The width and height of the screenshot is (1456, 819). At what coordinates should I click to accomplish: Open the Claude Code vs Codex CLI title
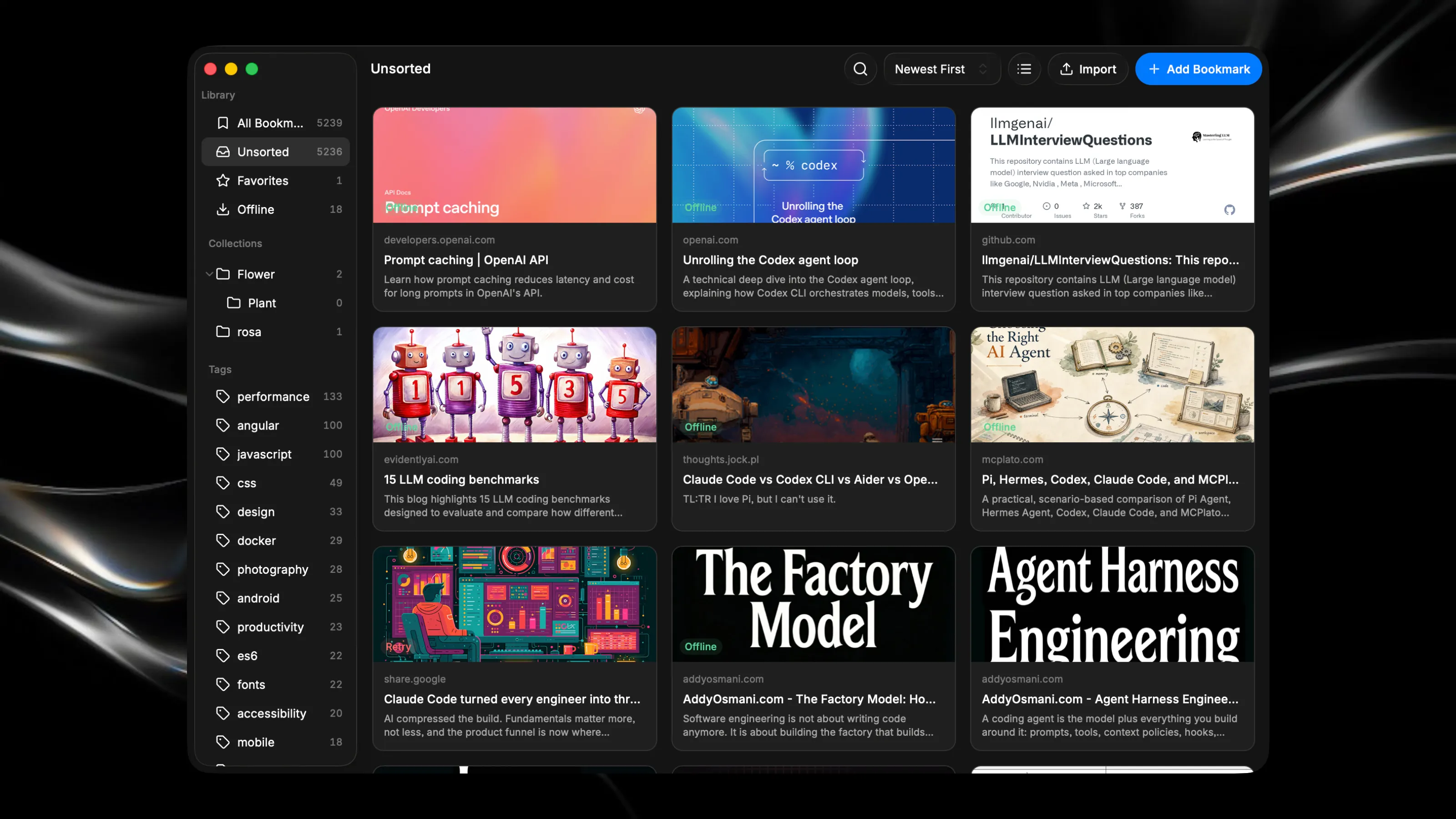pyautogui.click(x=810, y=479)
